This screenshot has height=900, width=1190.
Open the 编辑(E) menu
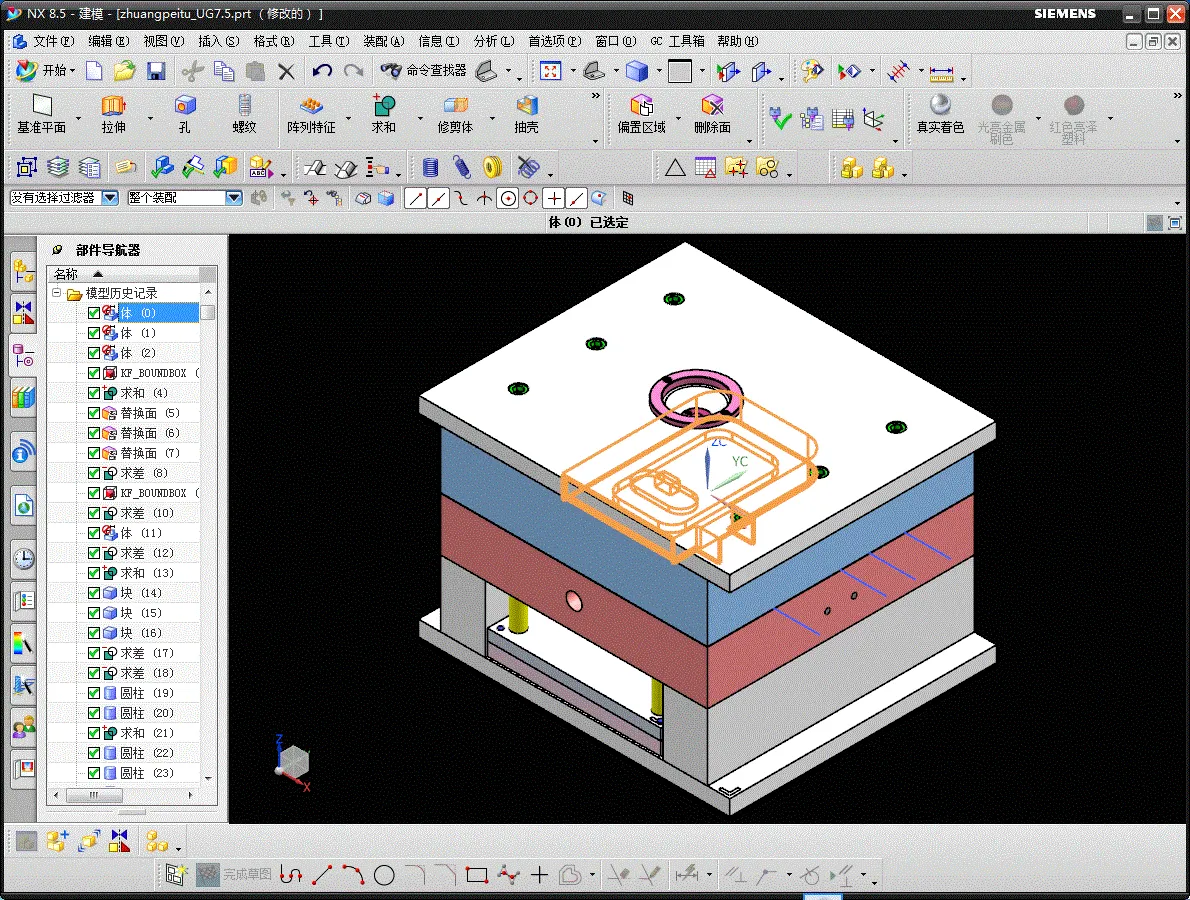[x=109, y=41]
